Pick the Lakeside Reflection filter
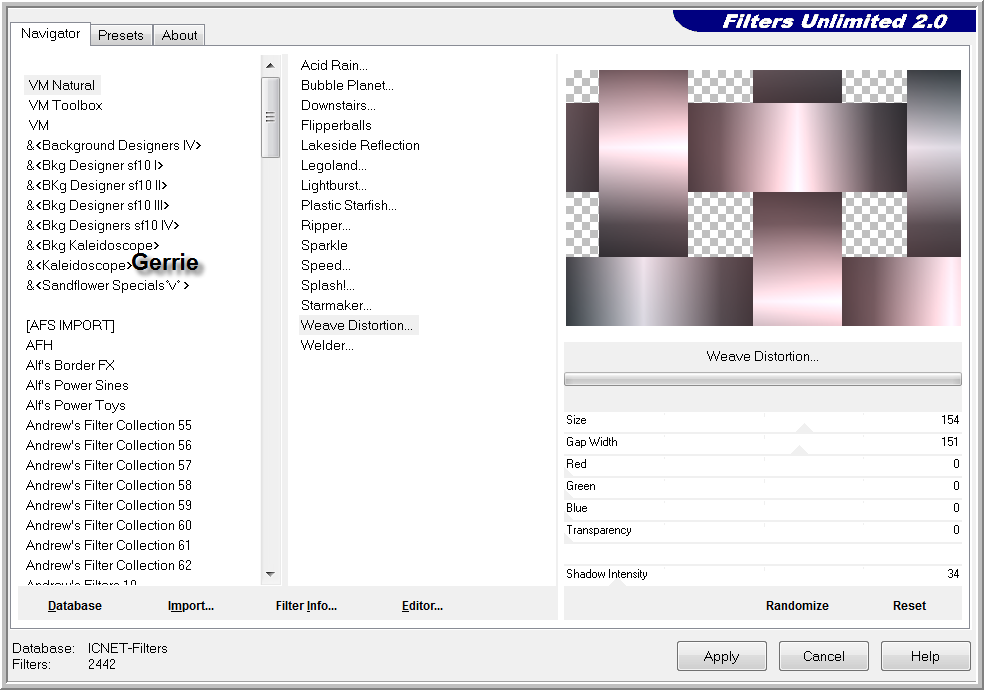984x690 pixels. 360,145
